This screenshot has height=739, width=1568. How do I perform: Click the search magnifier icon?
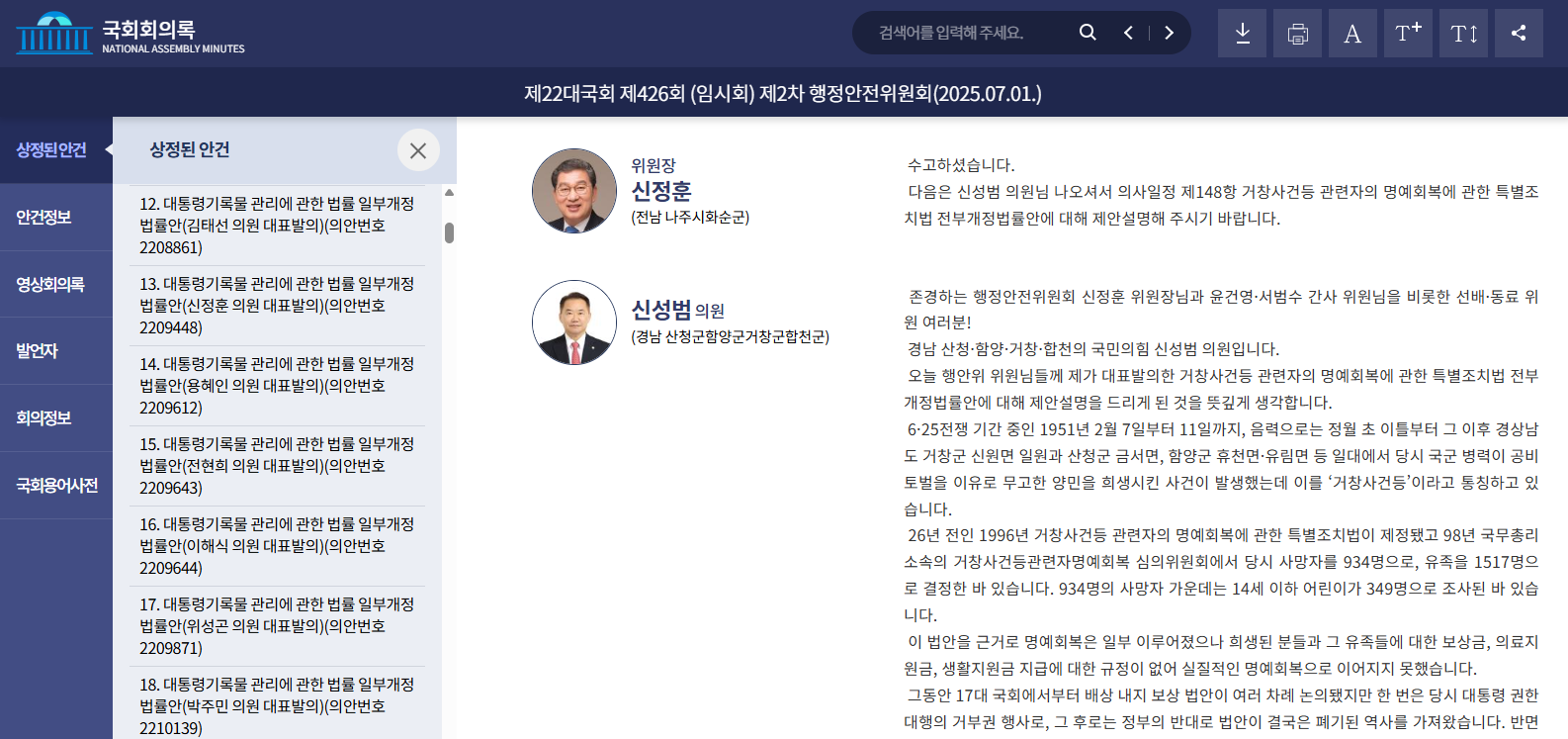tap(1088, 33)
